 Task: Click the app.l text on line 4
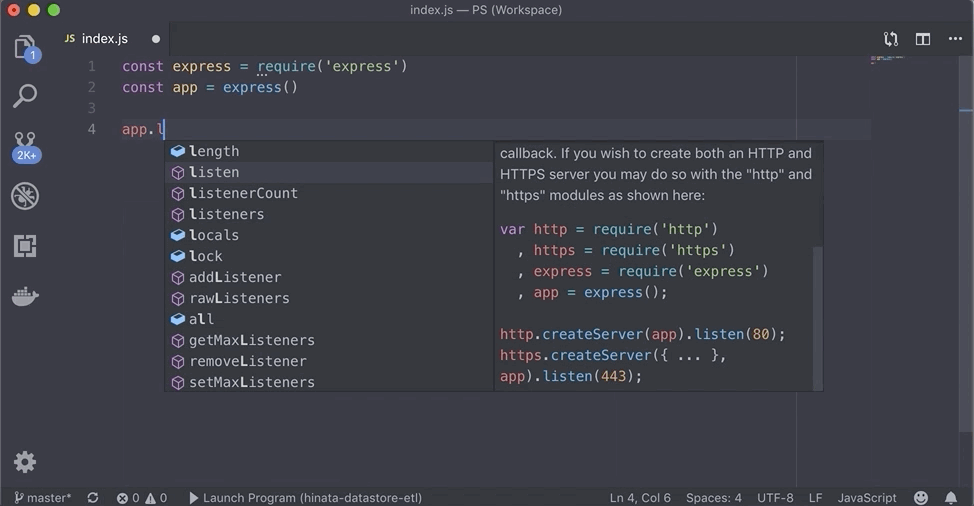pos(143,130)
